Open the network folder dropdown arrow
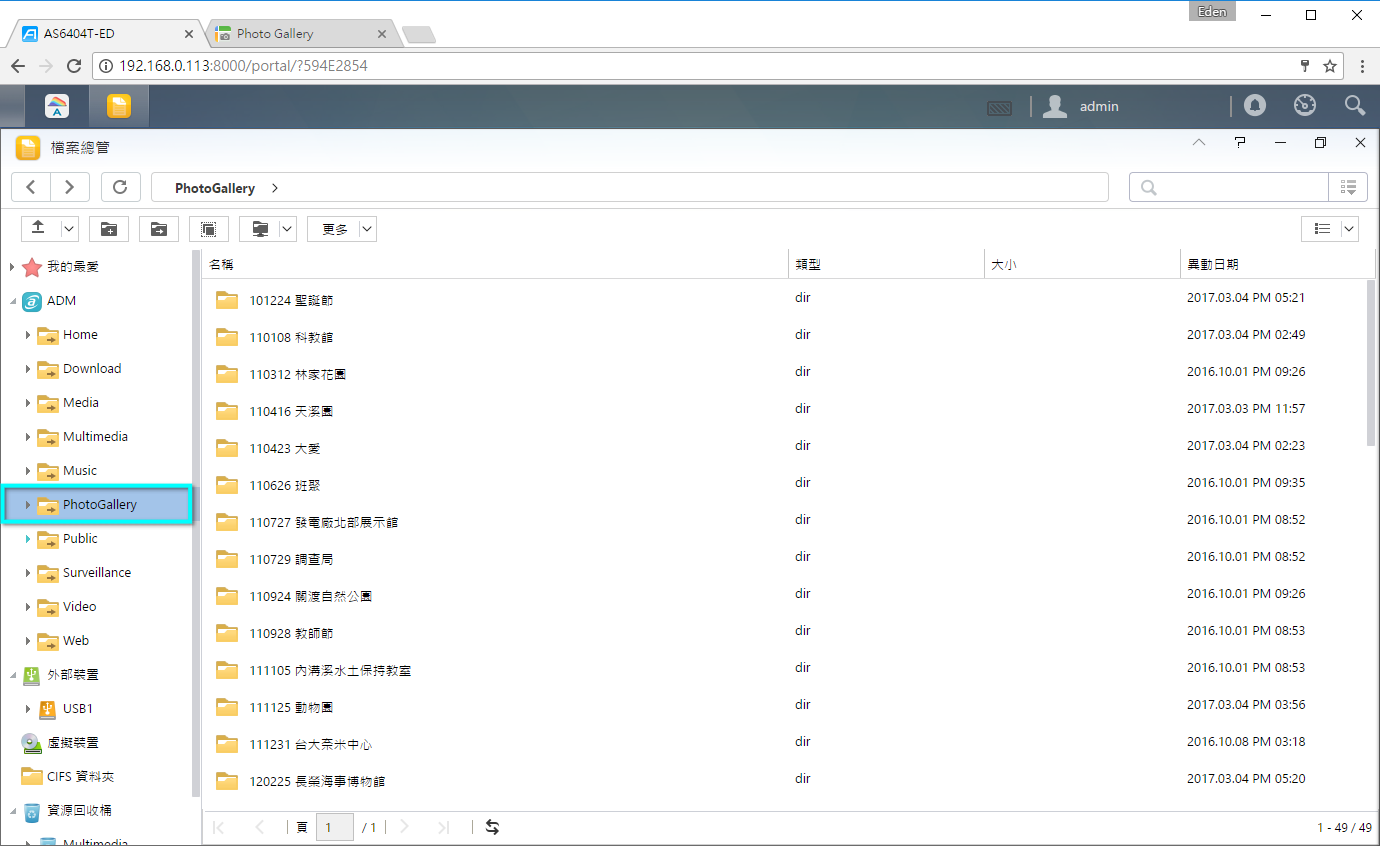The image size is (1380, 846). pos(288,229)
